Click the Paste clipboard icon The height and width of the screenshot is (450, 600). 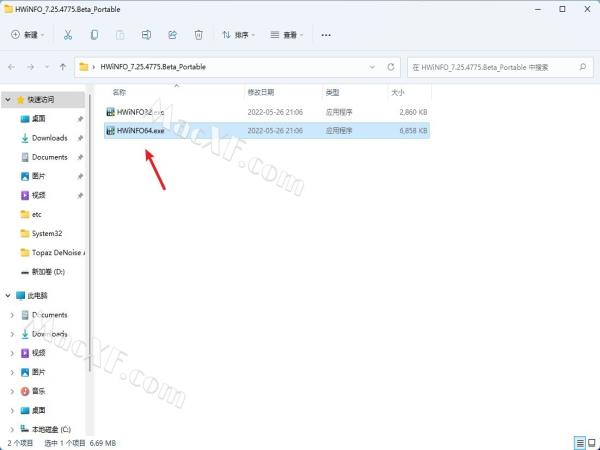click(x=120, y=35)
